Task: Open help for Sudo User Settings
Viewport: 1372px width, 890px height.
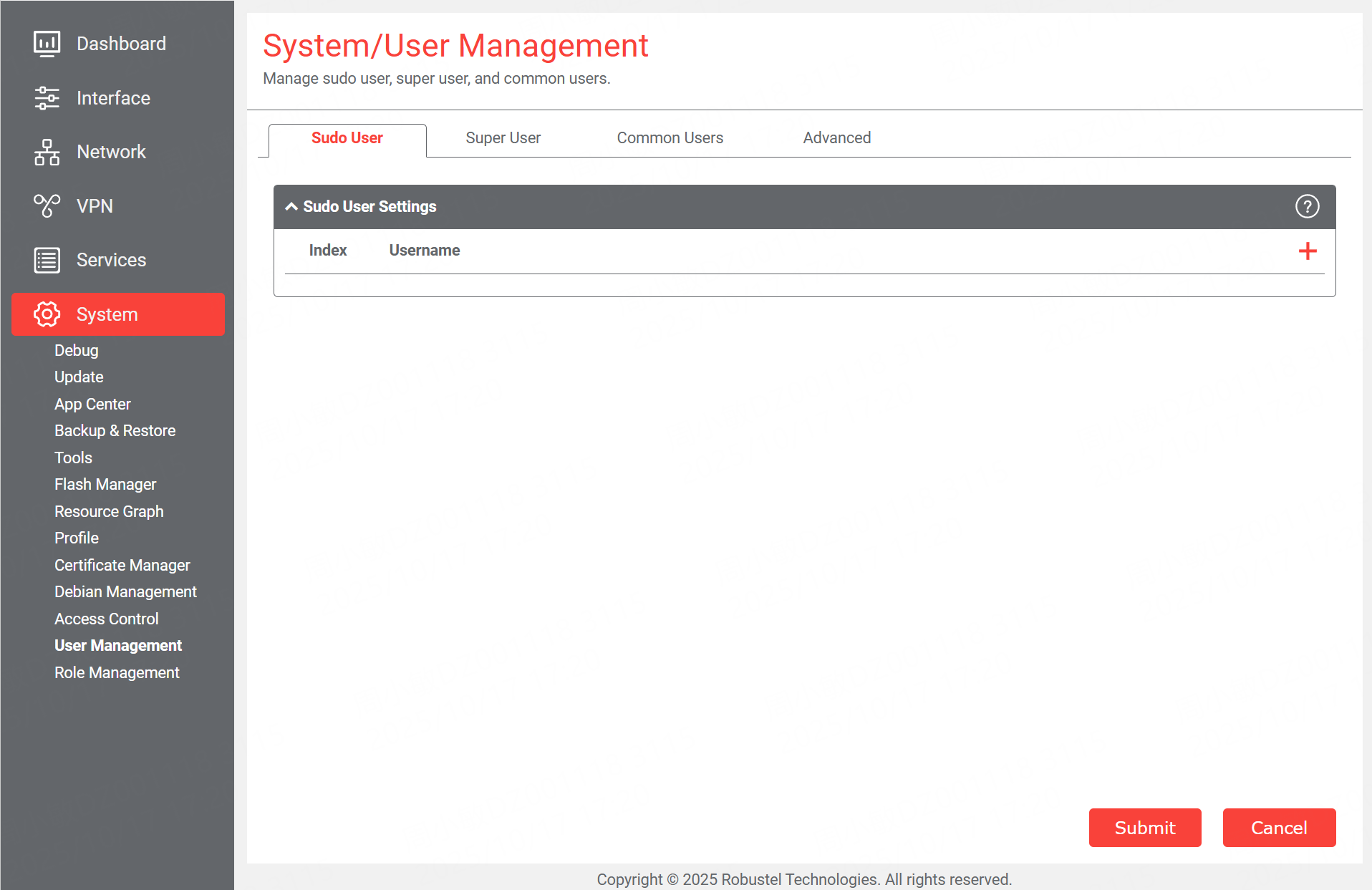Action: point(1307,207)
